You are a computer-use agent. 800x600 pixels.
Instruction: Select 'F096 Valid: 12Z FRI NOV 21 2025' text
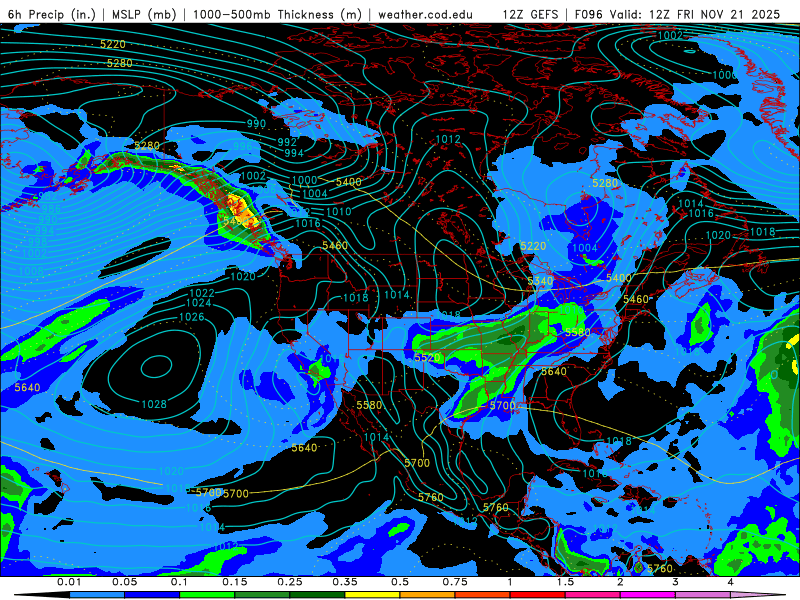pos(677,14)
